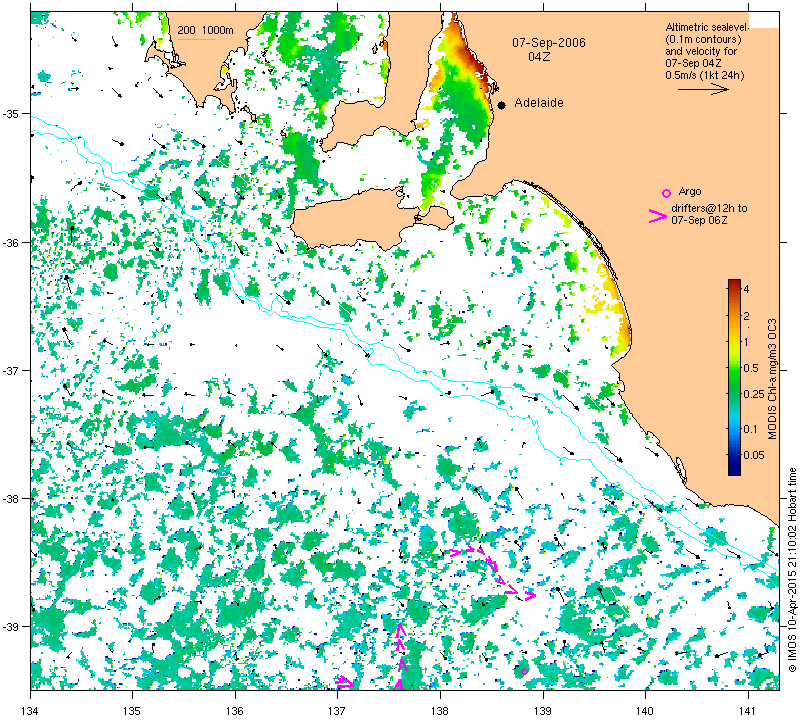Click the dark red top of the chlorophyll colorbar
The height and width of the screenshot is (720, 800).
734,284
